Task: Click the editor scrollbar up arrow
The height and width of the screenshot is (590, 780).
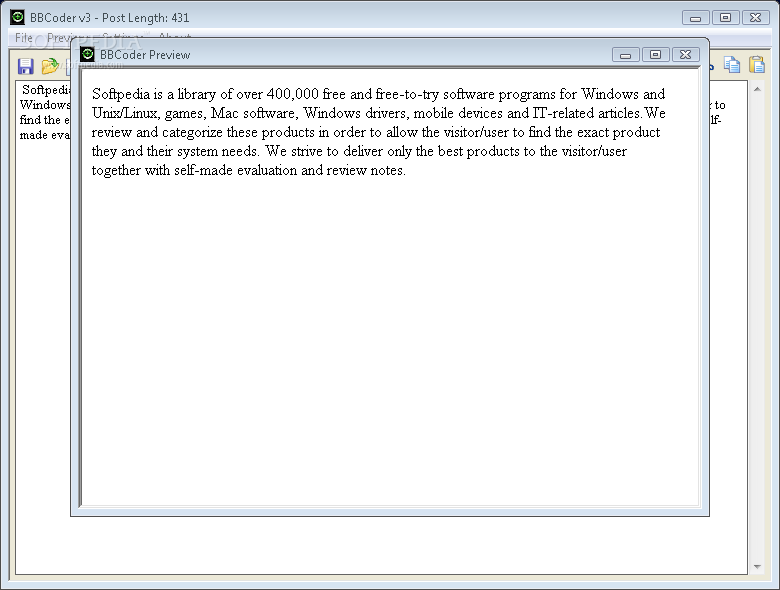Action: click(757, 89)
